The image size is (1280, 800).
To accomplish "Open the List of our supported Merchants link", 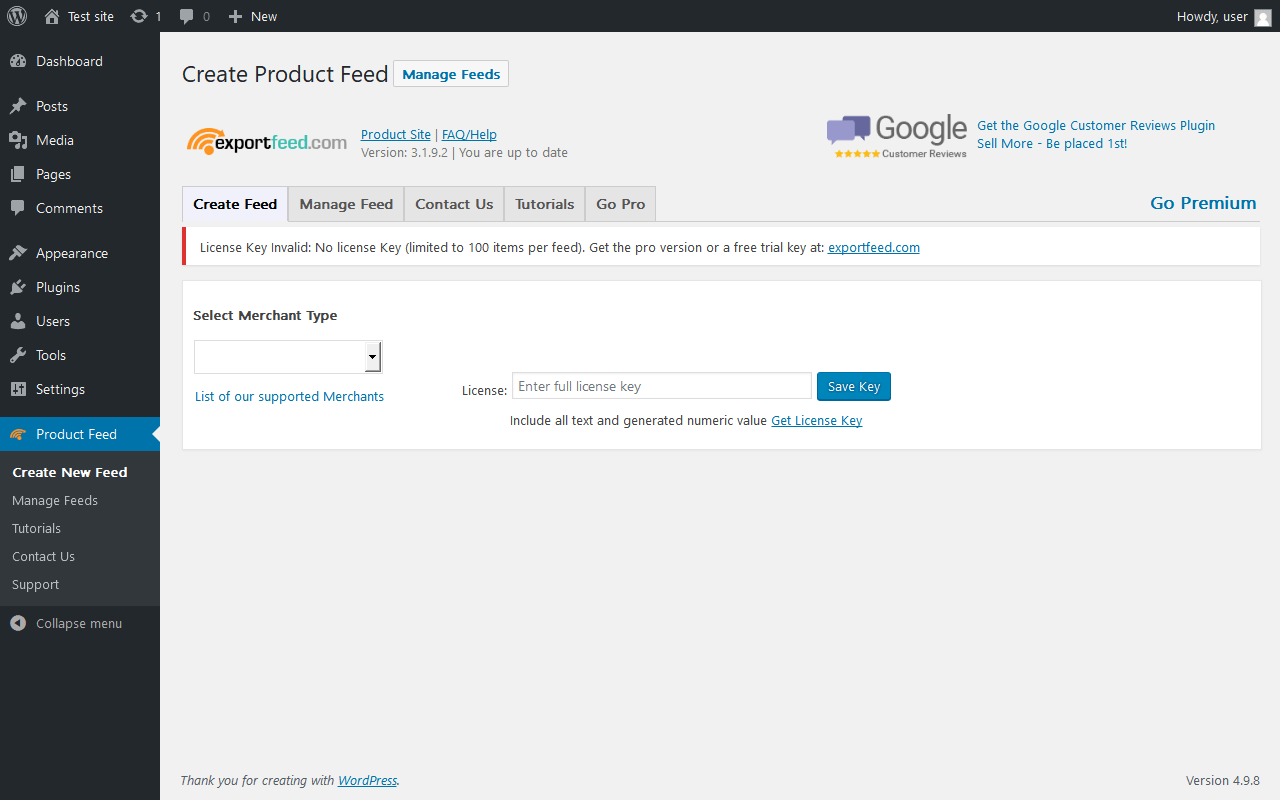I will coord(289,397).
